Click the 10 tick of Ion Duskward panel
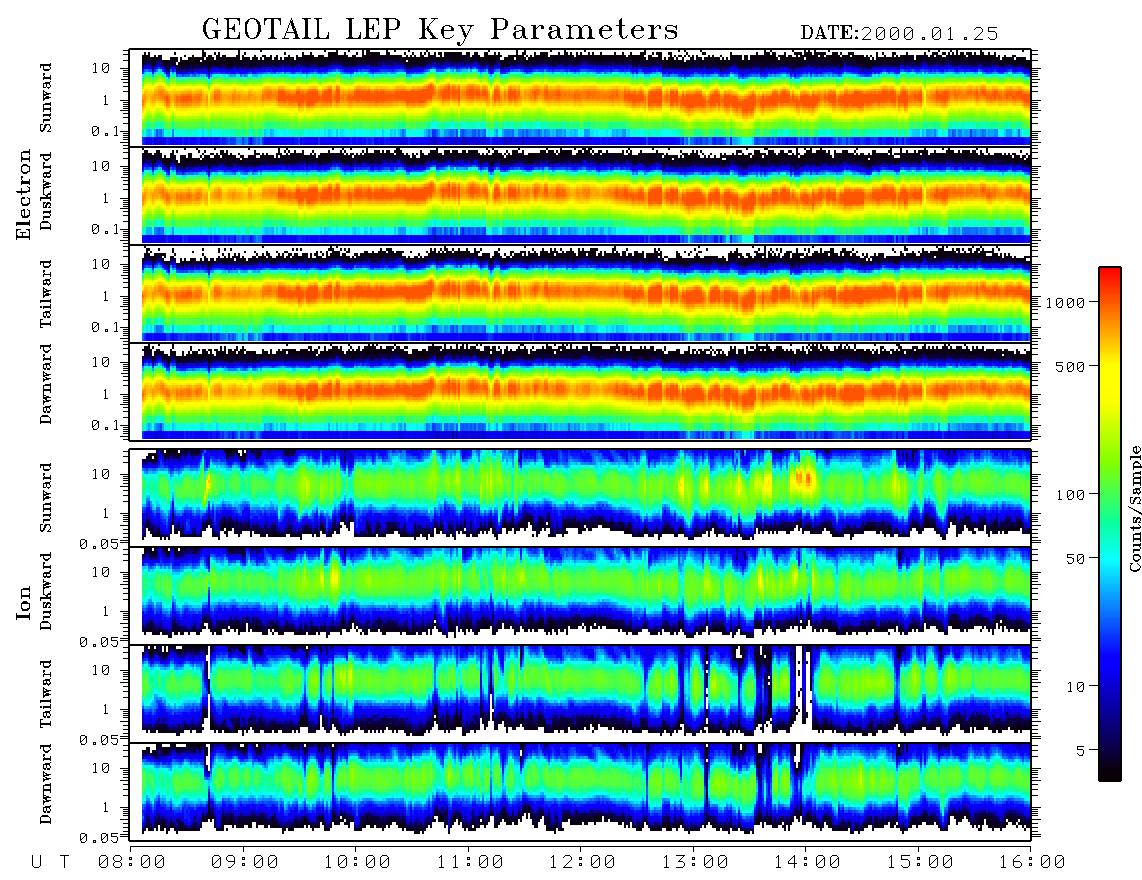The height and width of the screenshot is (880, 1142). click(x=101, y=573)
